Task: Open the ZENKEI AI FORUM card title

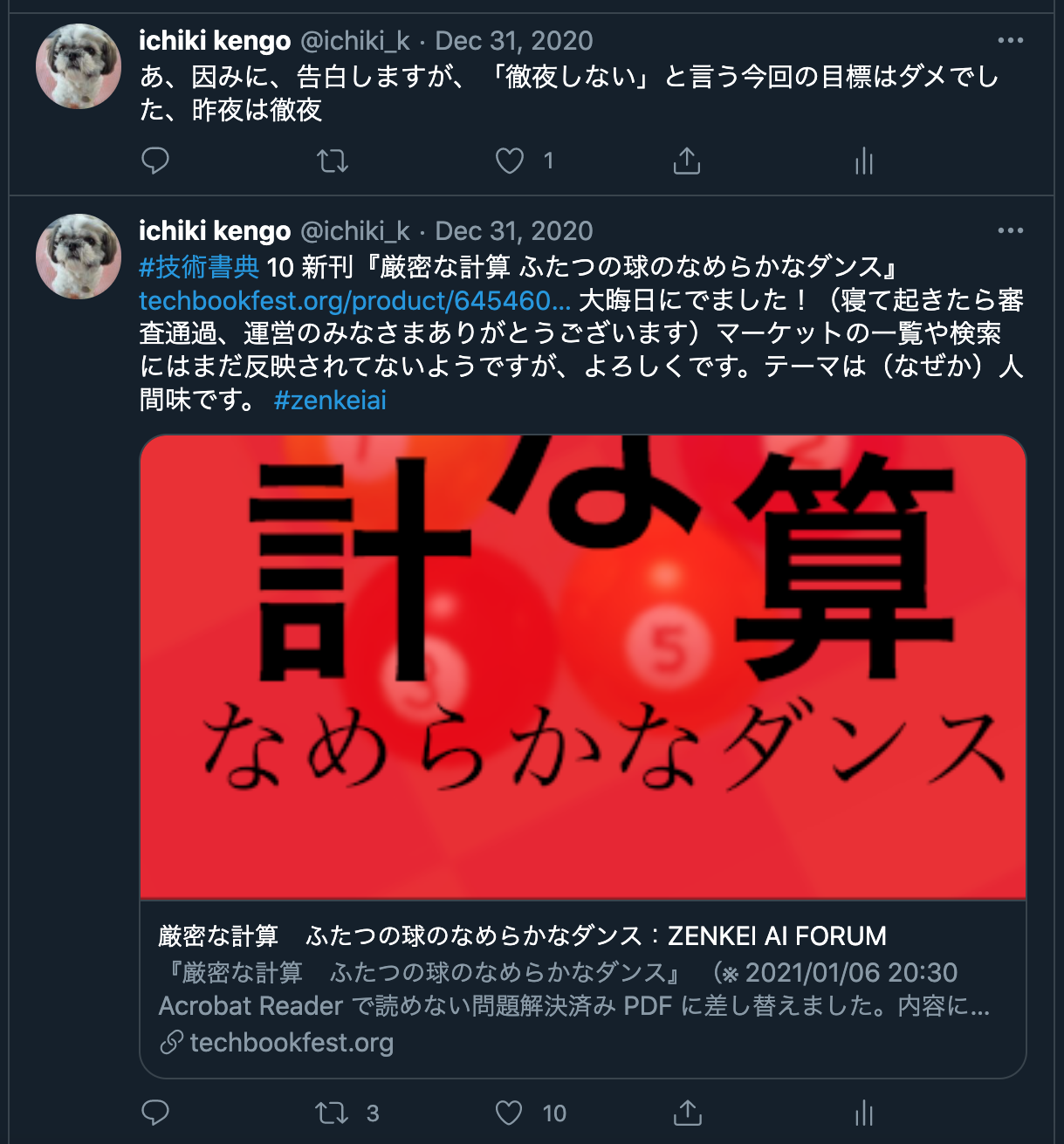Action: pyautogui.click(x=522, y=936)
